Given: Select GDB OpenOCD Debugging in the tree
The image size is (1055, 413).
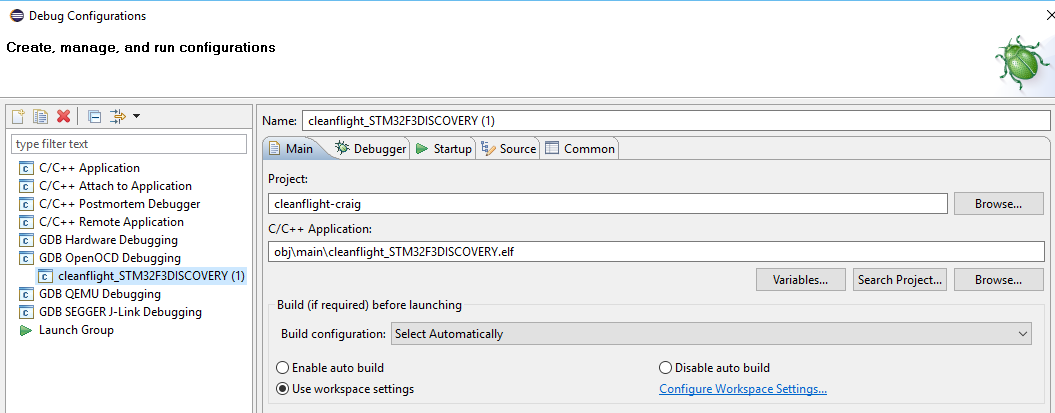Looking at the screenshot, I should [105, 258].
